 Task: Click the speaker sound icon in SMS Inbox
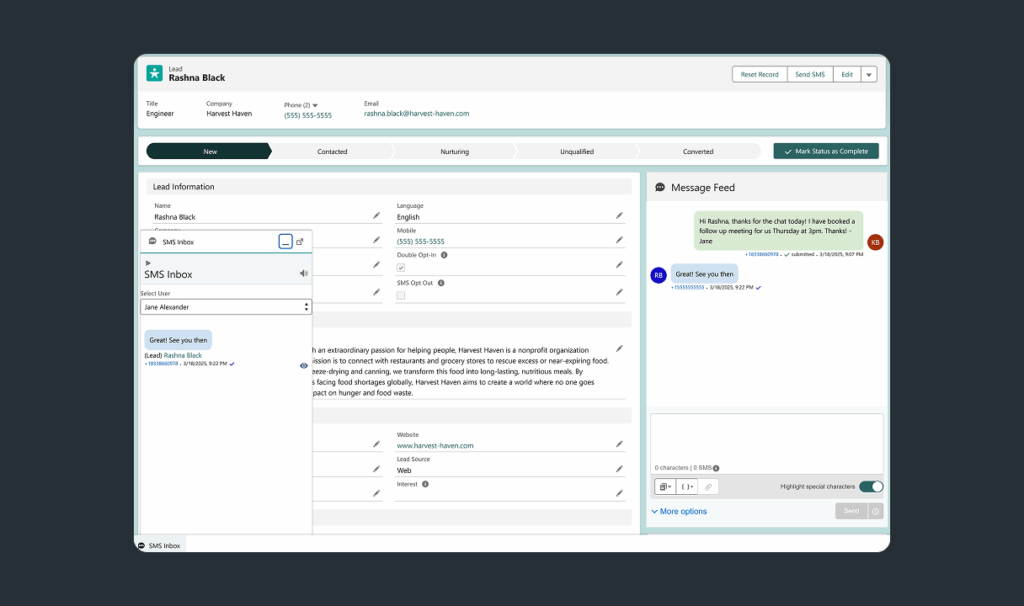[304, 273]
